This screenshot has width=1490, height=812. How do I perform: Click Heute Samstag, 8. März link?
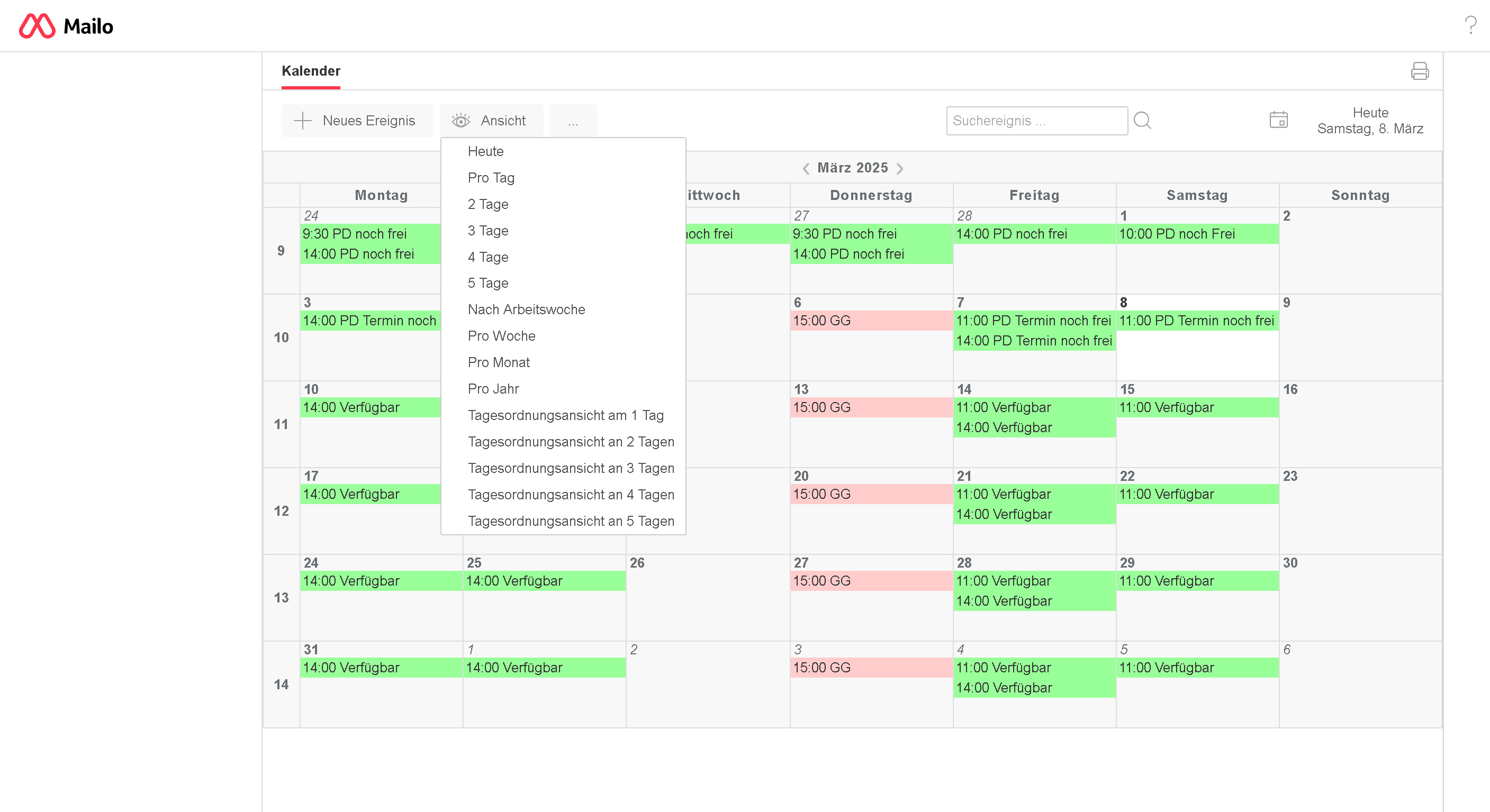pos(1370,120)
